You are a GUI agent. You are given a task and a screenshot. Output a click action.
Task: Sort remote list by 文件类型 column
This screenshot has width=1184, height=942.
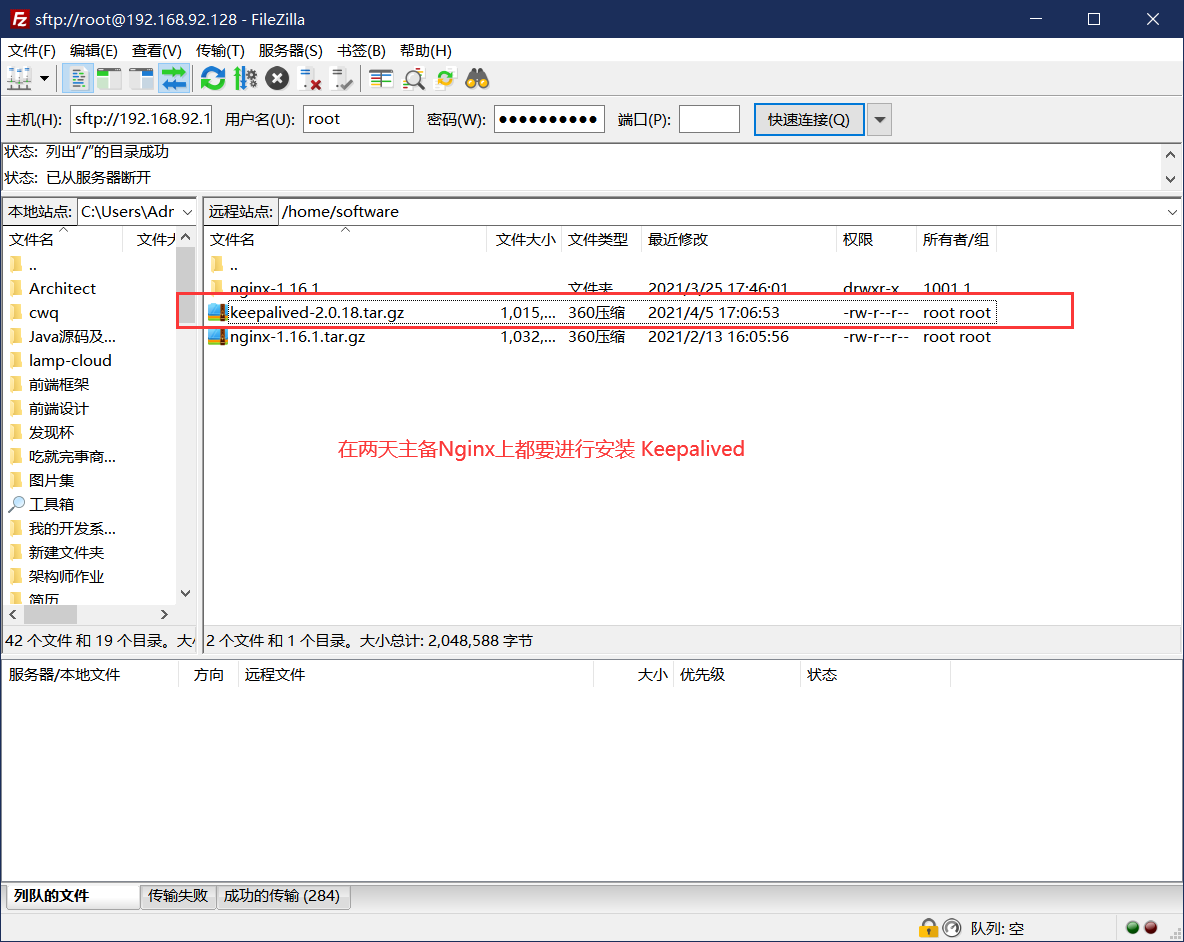point(601,239)
